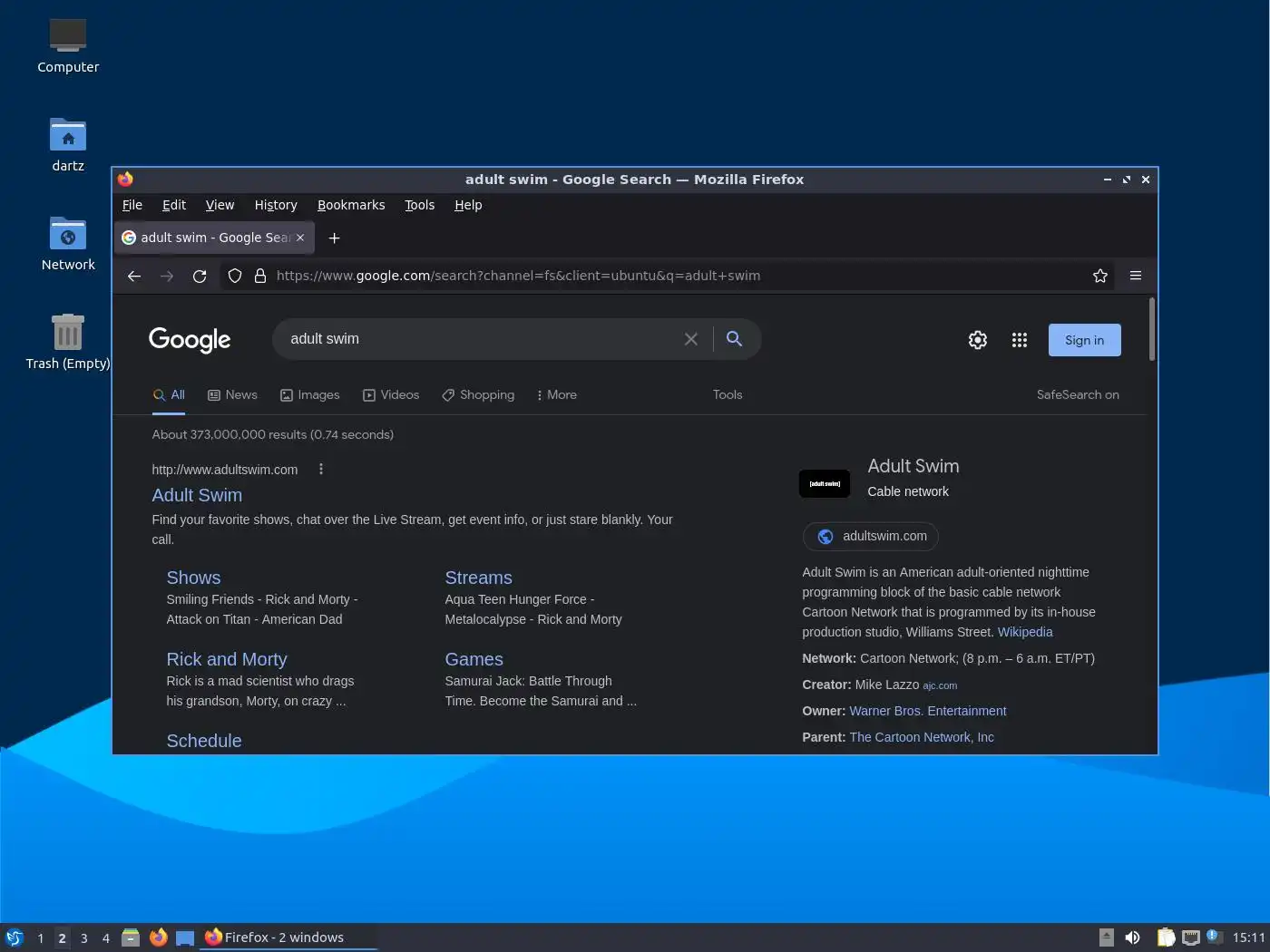Open the dartz home folder icon
Image resolution: width=1270 pixels, height=952 pixels.
coord(68,144)
